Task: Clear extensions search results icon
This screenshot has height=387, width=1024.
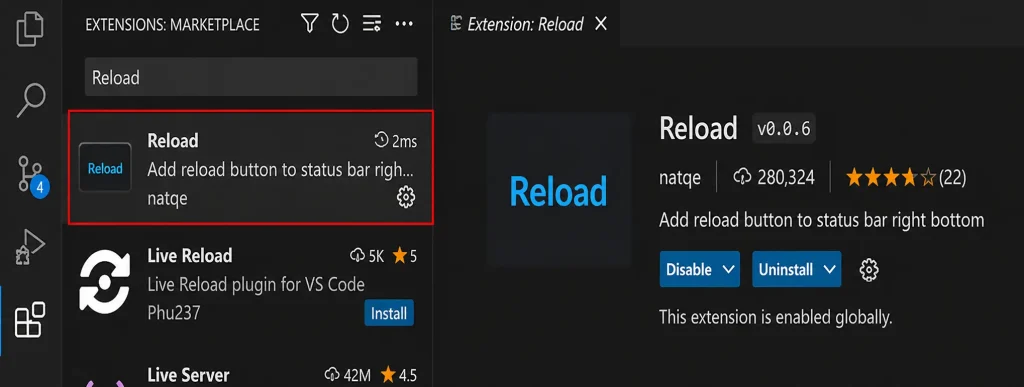Action: click(x=372, y=25)
